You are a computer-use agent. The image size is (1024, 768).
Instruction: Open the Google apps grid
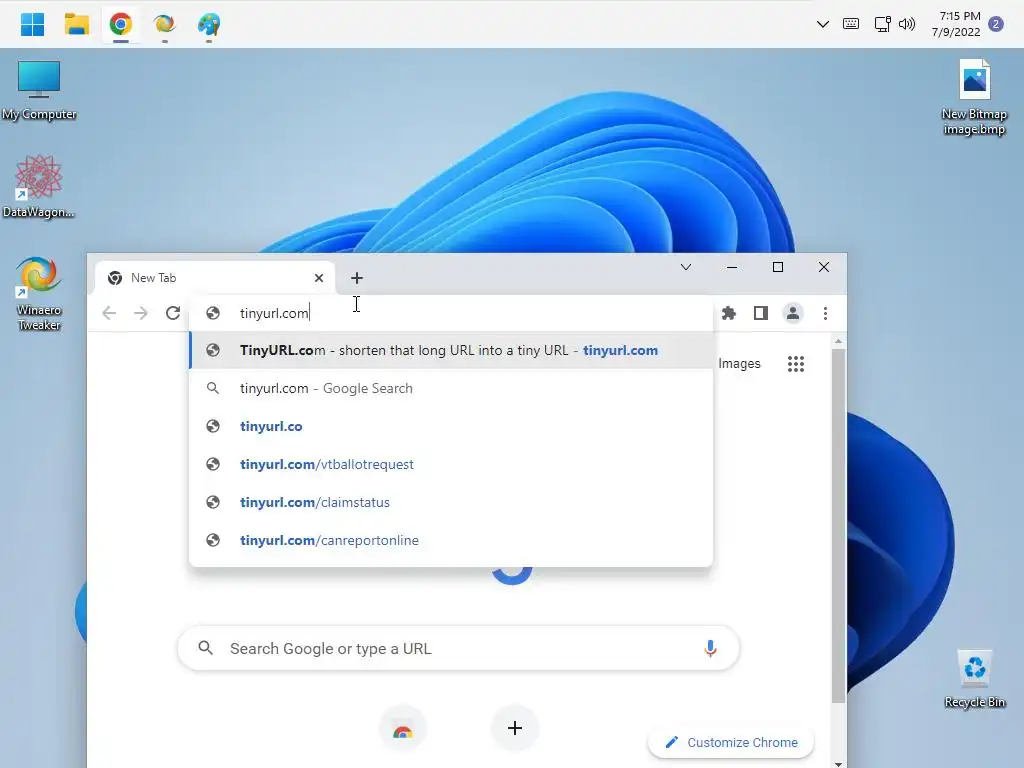click(x=795, y=364)
